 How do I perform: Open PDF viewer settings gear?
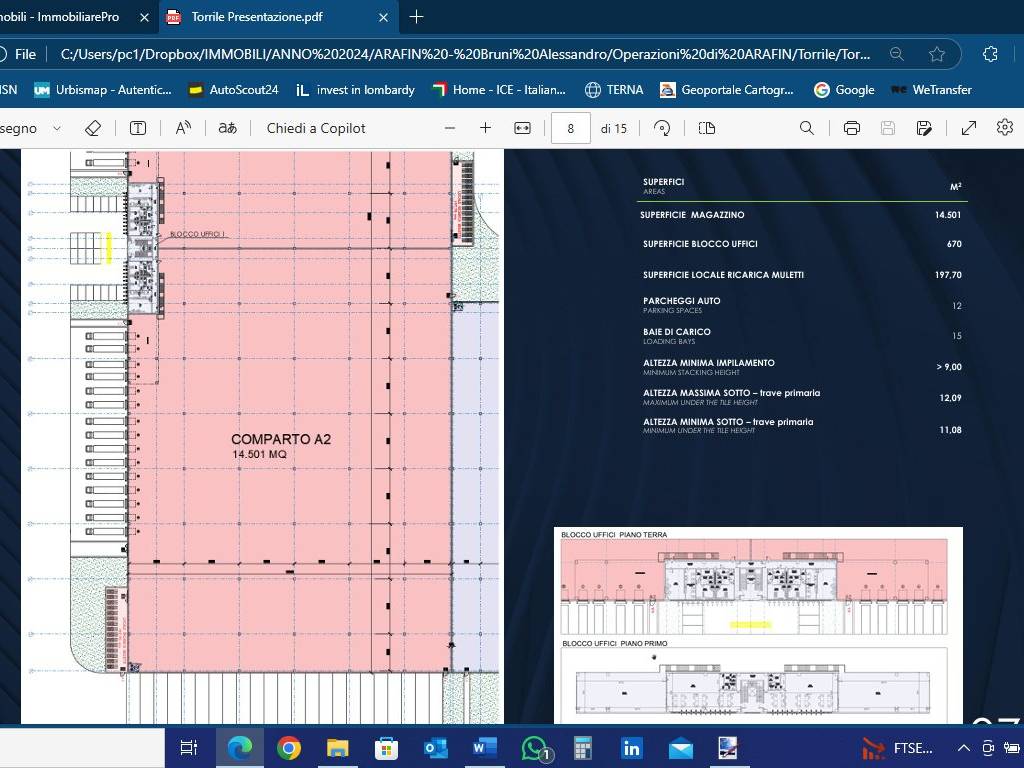[x=1005, y=127]
